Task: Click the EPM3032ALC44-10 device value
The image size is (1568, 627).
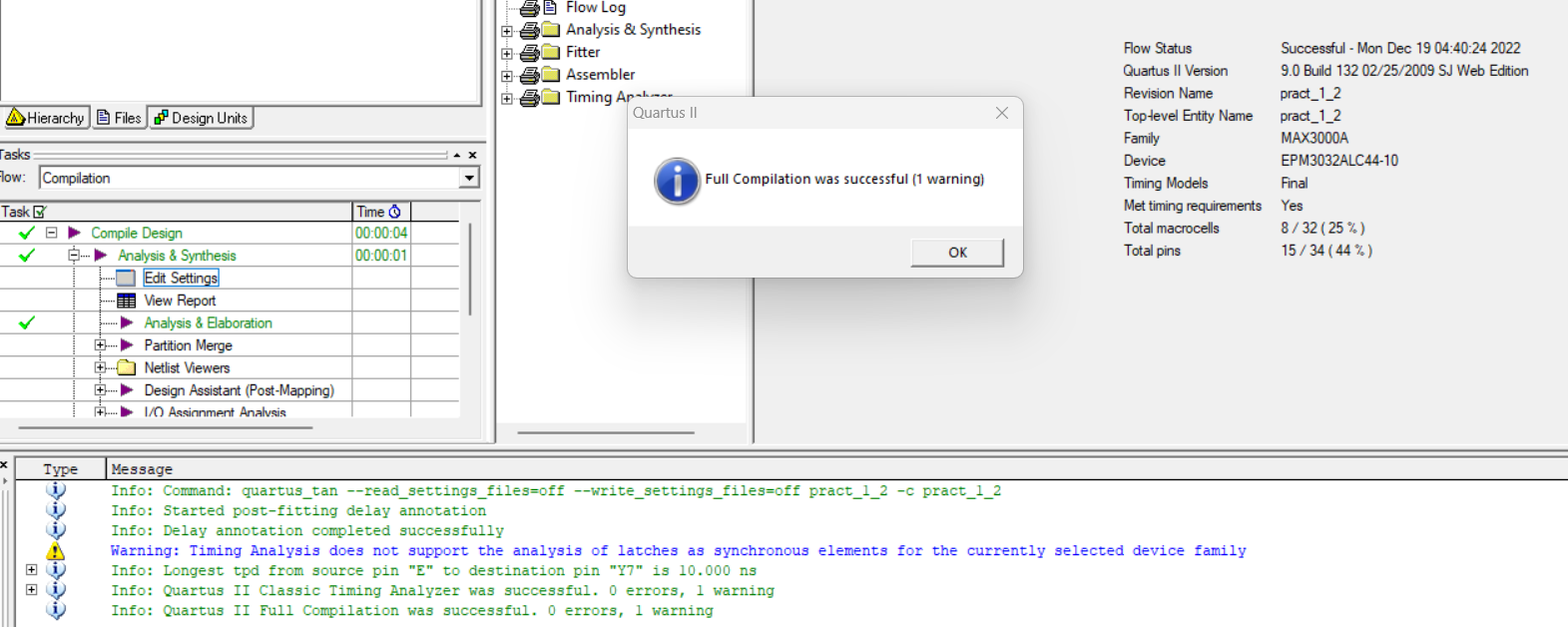Action: click(x=1339, y=161)
